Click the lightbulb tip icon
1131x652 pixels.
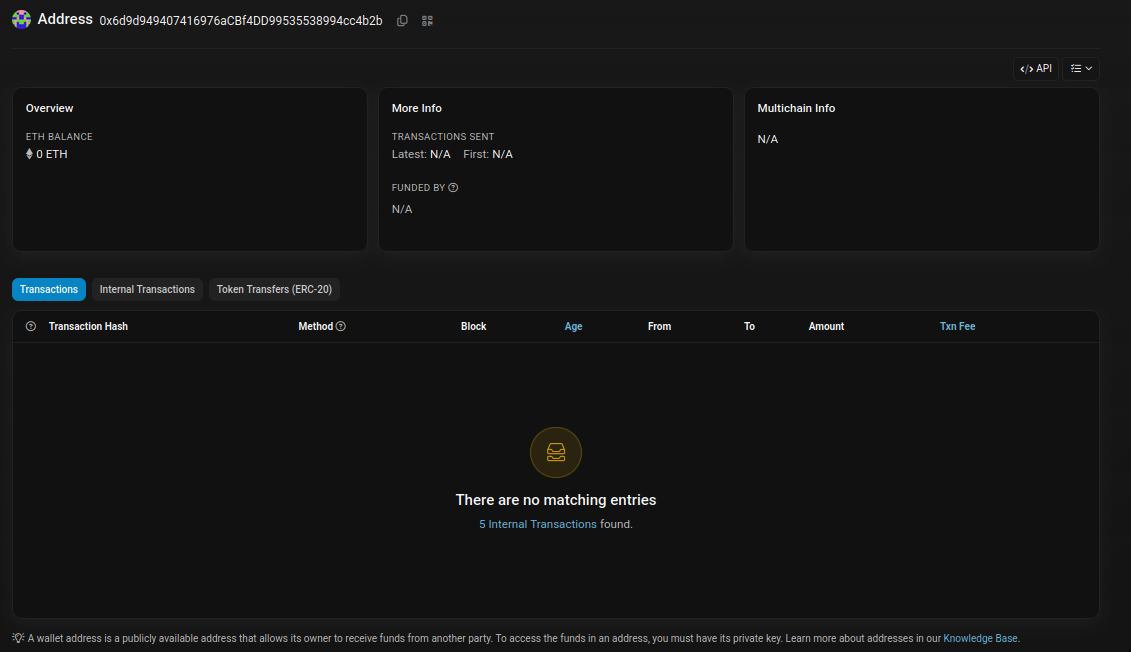(x=18, y=638)
